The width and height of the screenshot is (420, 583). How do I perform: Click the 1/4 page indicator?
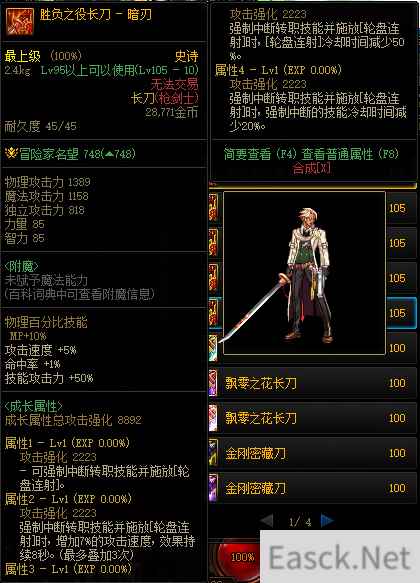(300, 522)
